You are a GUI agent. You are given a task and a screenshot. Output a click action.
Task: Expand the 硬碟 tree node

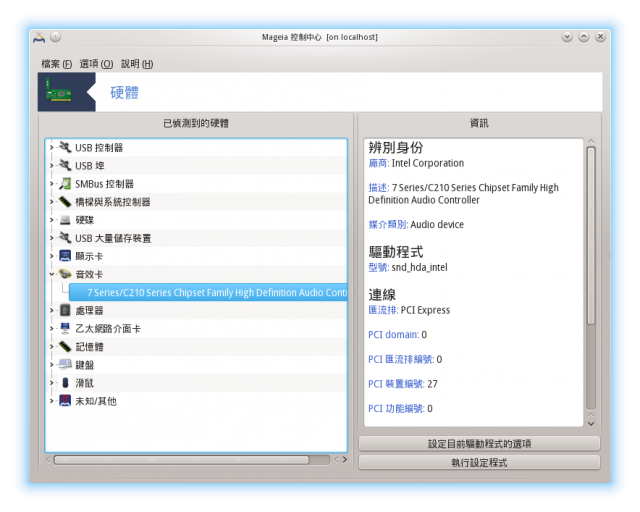coord(51,220)
